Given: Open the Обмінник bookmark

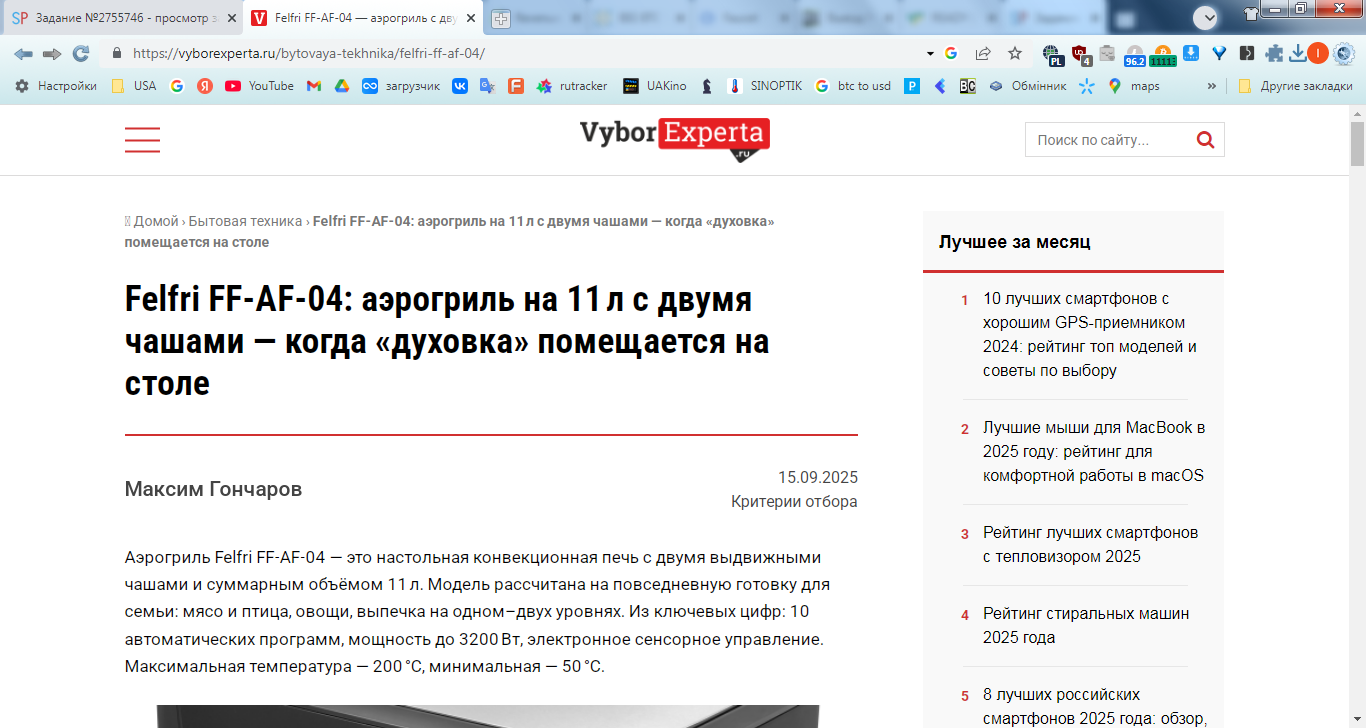Looking at the screenshot, I should [1027, 86].
